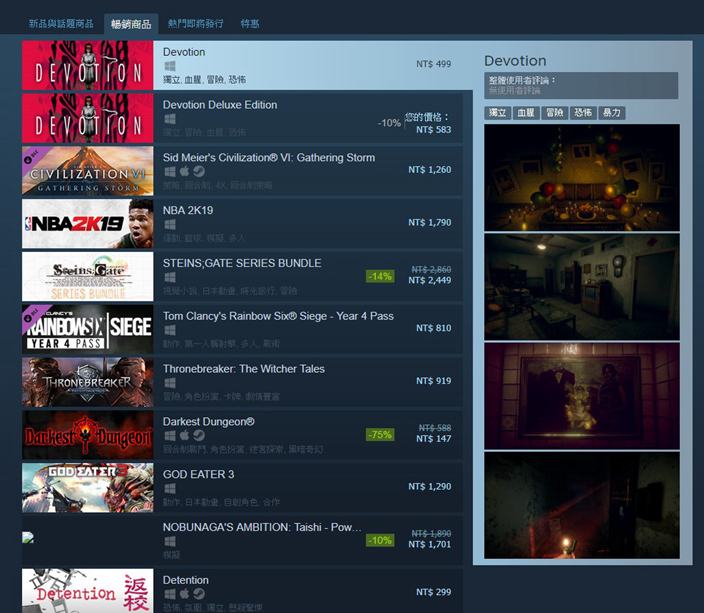Open the broken image for Nobunaga's Ambition
The height and width of the screenshot is (613, 704).
pos(28,537)
